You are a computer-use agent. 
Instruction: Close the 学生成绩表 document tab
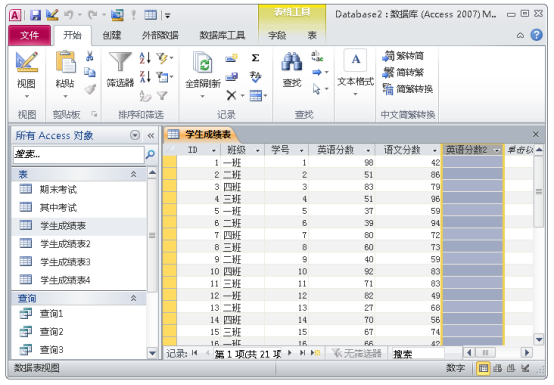536,134
